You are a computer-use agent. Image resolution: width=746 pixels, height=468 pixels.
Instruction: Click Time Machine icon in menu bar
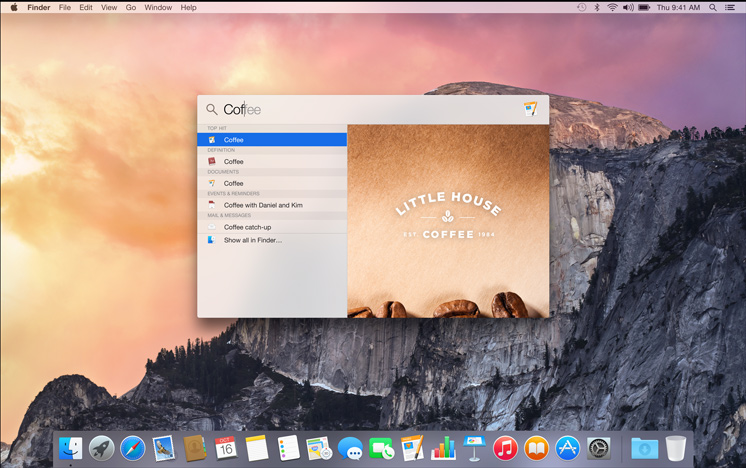point(581,7)
